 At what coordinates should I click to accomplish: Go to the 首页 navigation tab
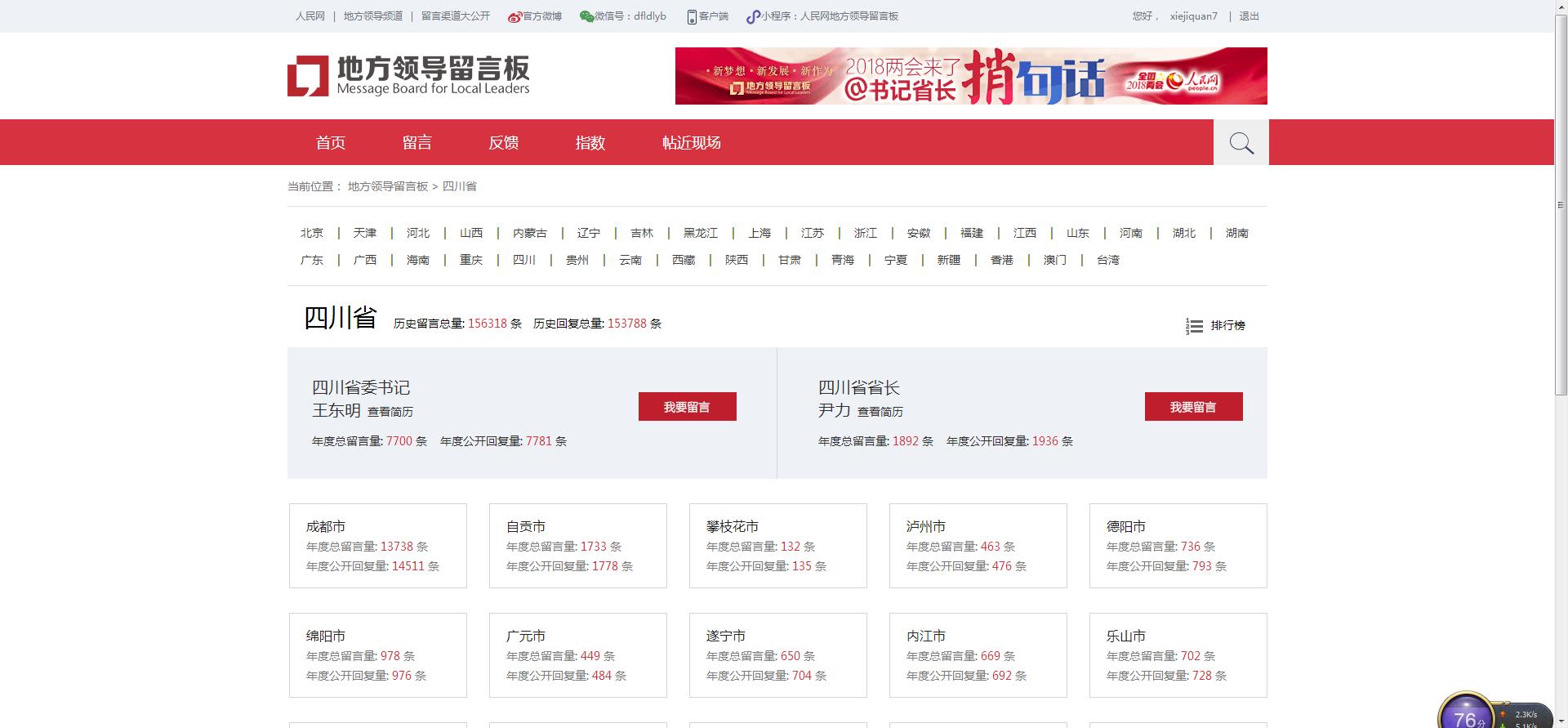point(330,143)
